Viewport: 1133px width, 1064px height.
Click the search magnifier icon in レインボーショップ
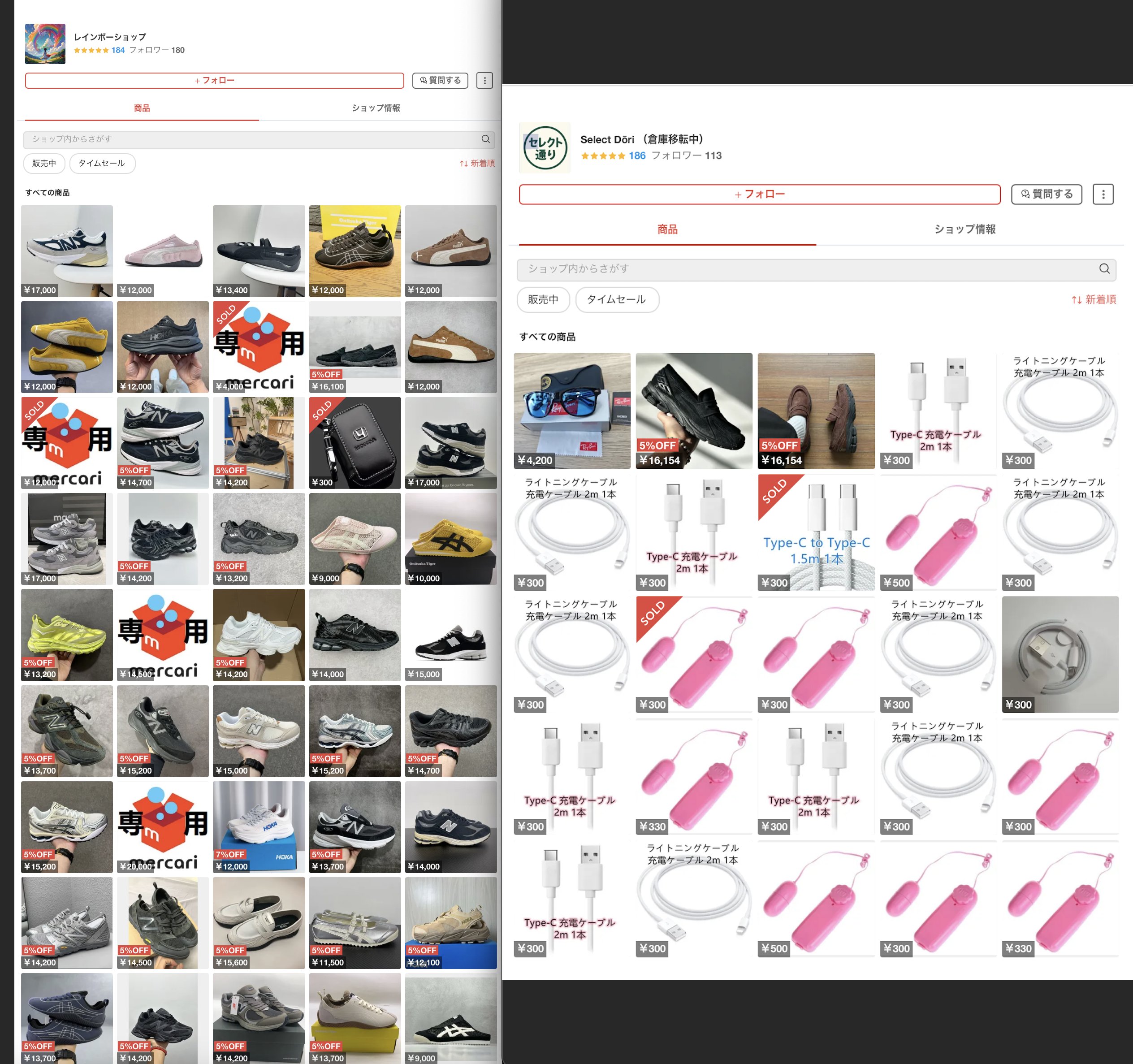(485, 139)
